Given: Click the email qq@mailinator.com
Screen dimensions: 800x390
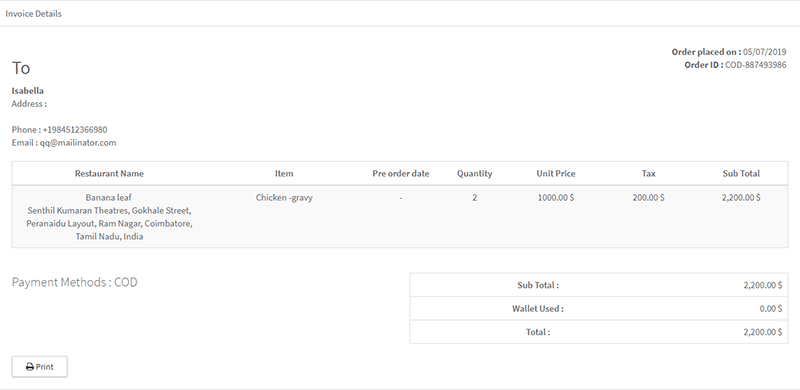Looking at the screenshot, I should coord(78,143).
